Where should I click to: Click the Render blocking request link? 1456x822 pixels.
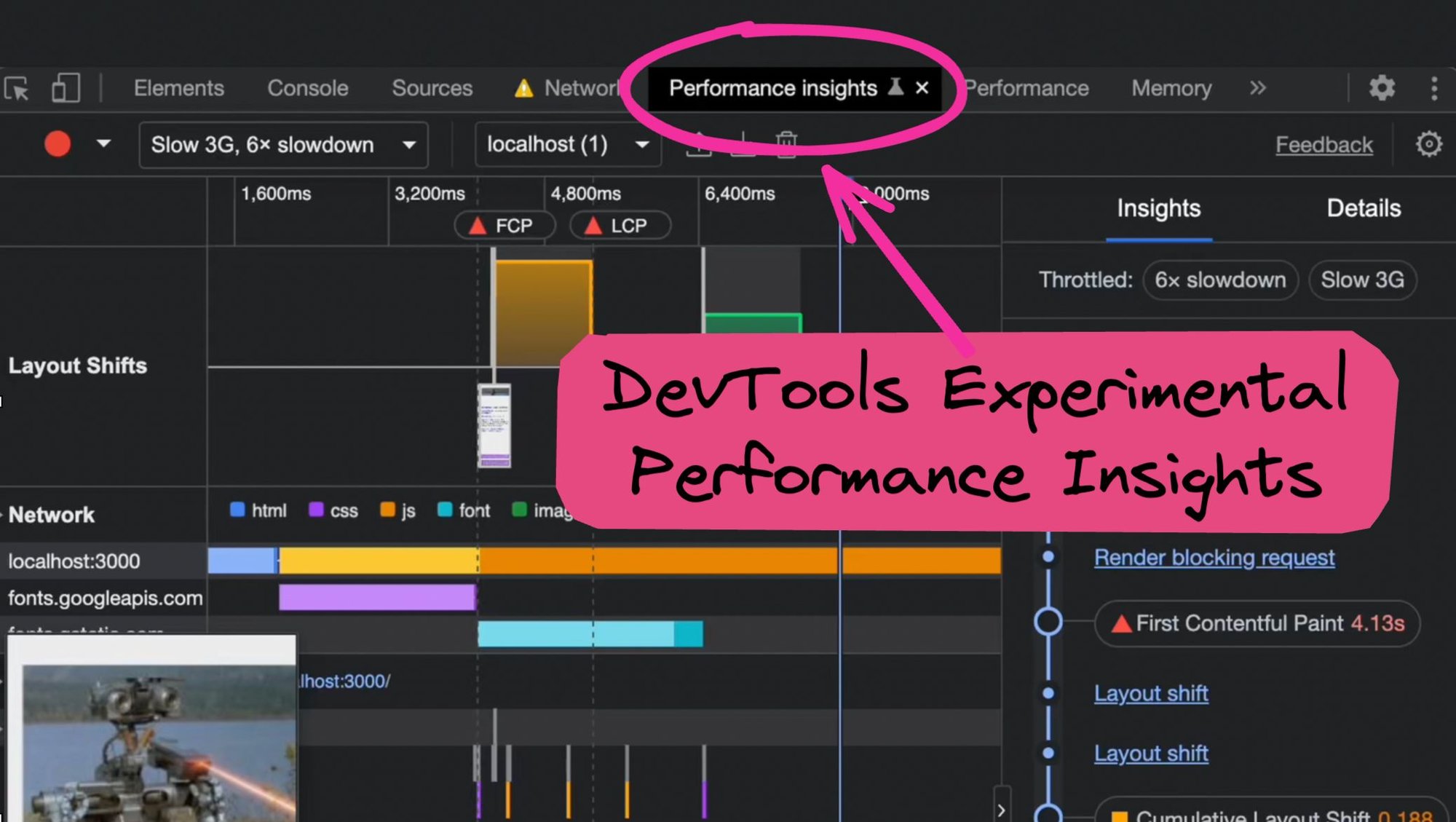coord(1216,558)
